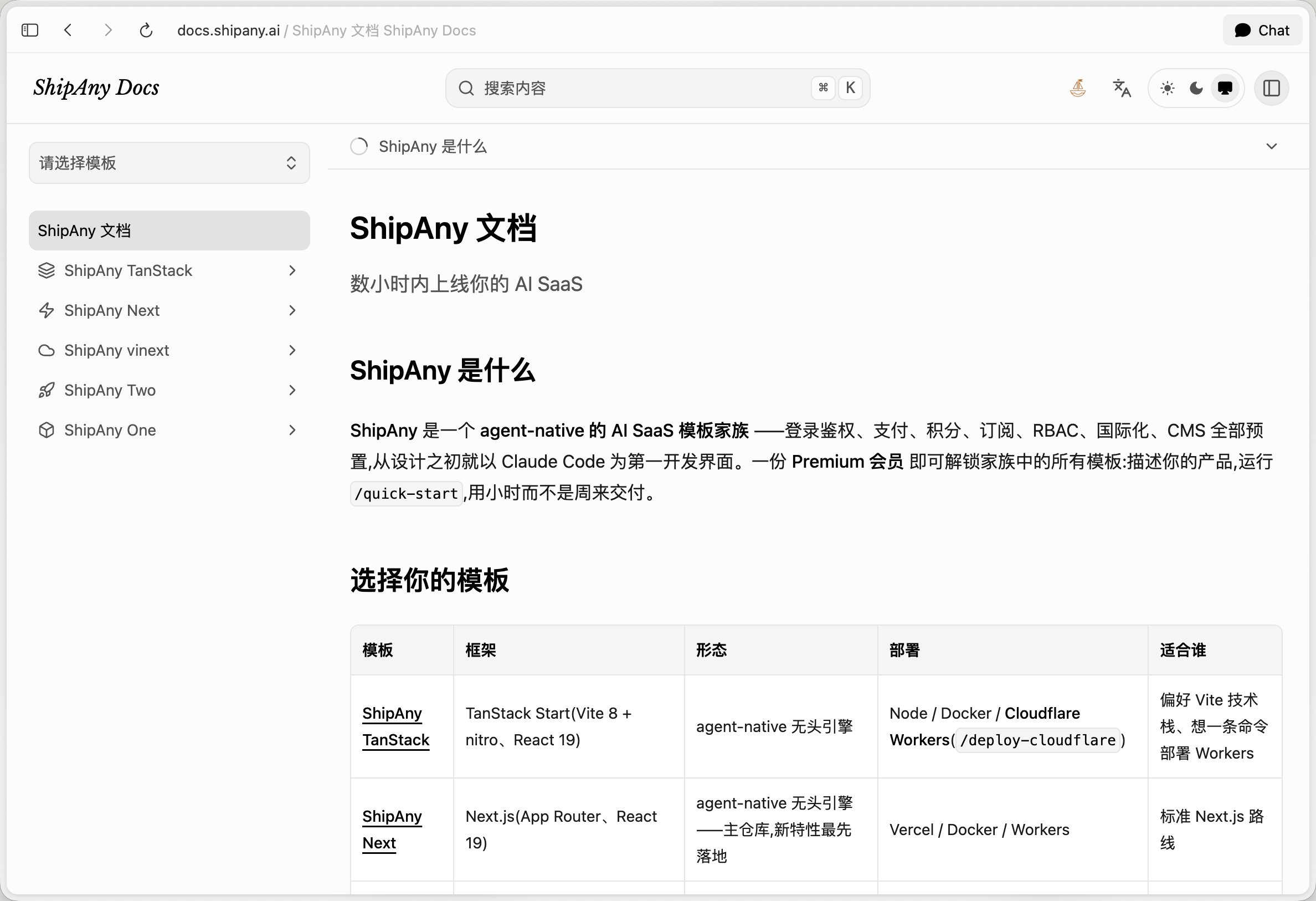Focus the 搜索内容 search field
Viewport: 1316px width, 901px height.
click(657, 88)
